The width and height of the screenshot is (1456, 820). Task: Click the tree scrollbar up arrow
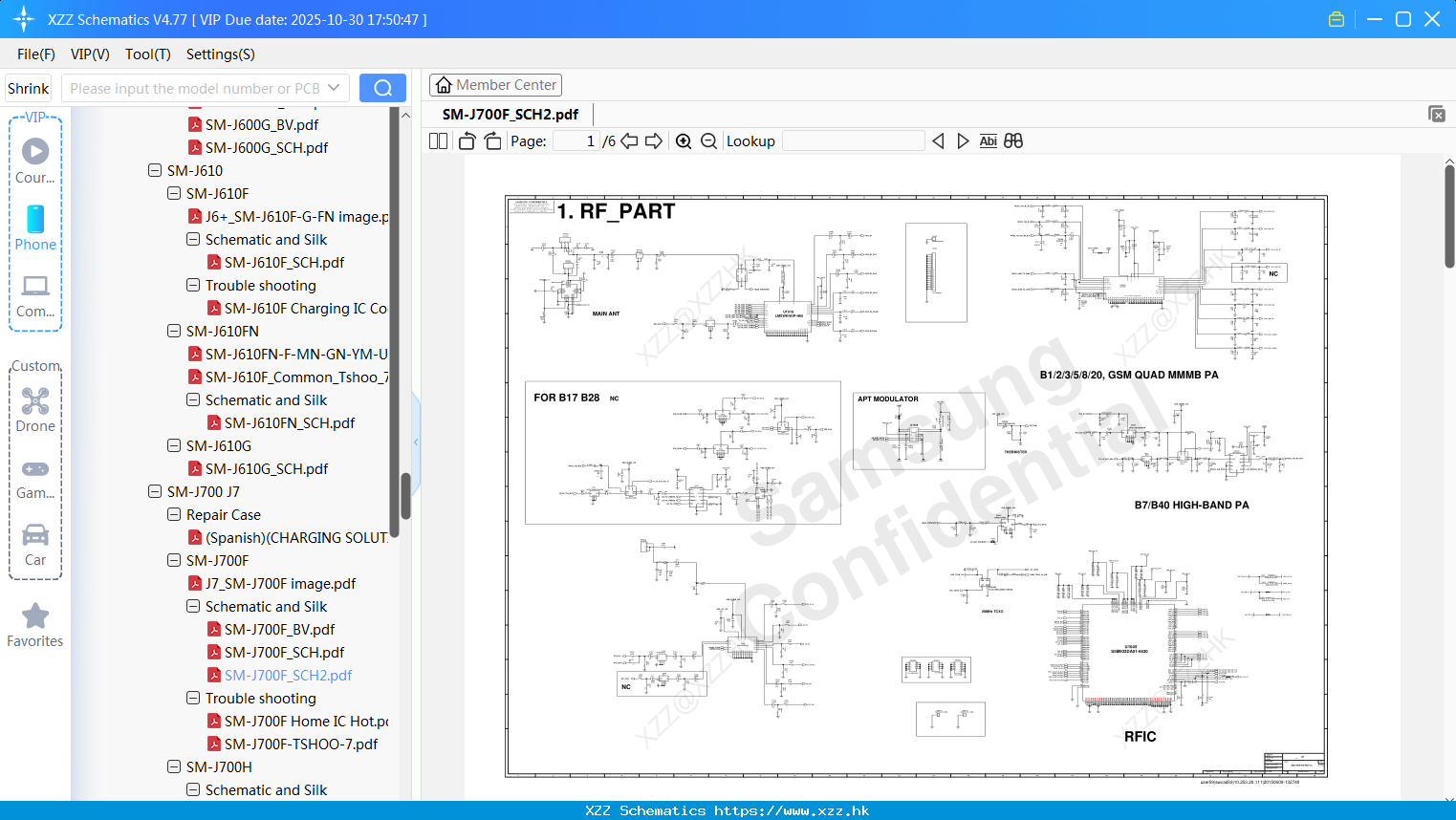[x=405, y=115]
